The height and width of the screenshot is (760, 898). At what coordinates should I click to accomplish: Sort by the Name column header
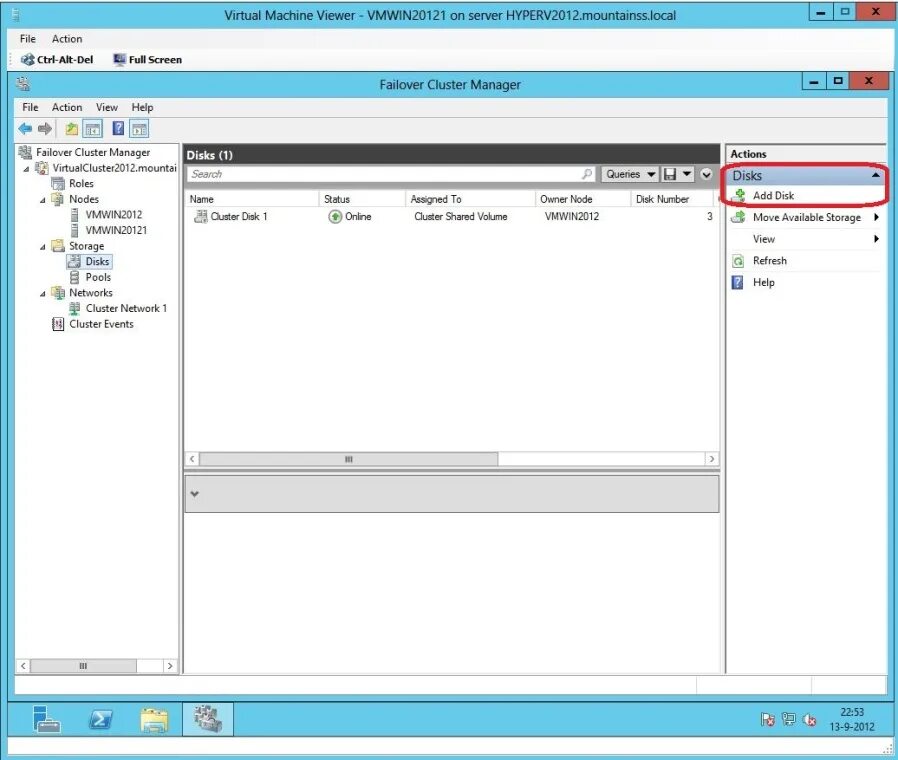[252, 199]
